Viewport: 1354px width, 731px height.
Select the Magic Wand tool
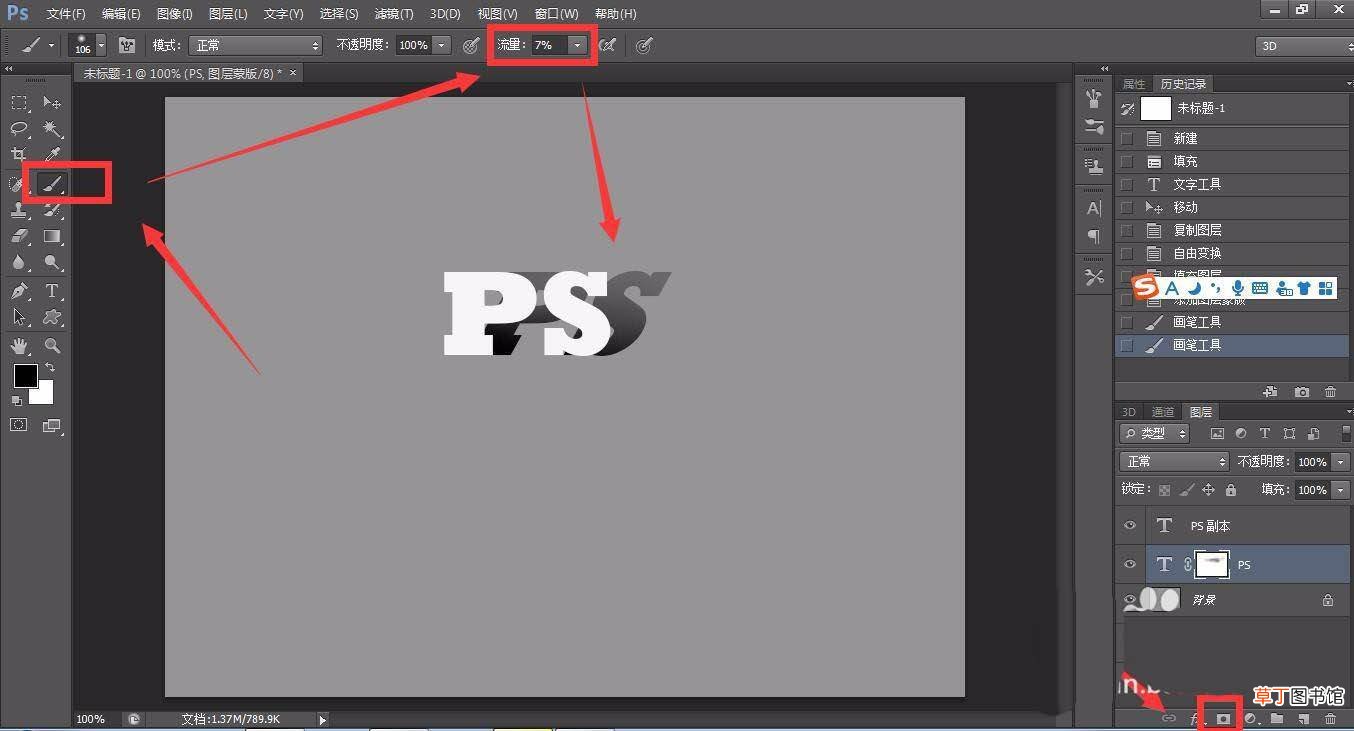[52, 129]
